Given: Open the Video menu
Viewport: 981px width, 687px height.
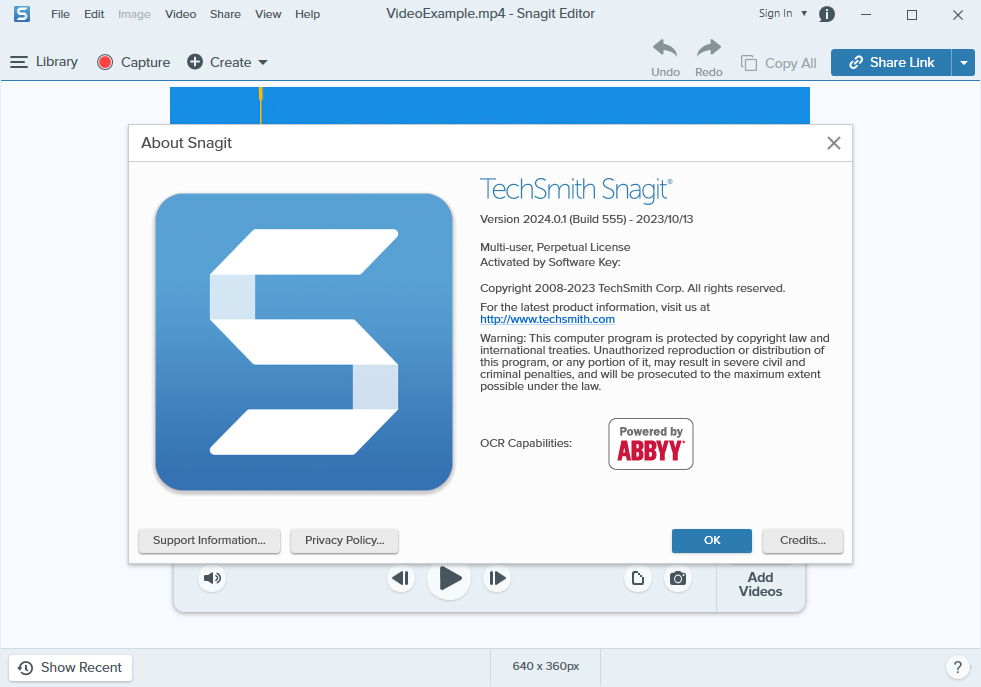Looking at the screenshot, I should pos(180,14).
